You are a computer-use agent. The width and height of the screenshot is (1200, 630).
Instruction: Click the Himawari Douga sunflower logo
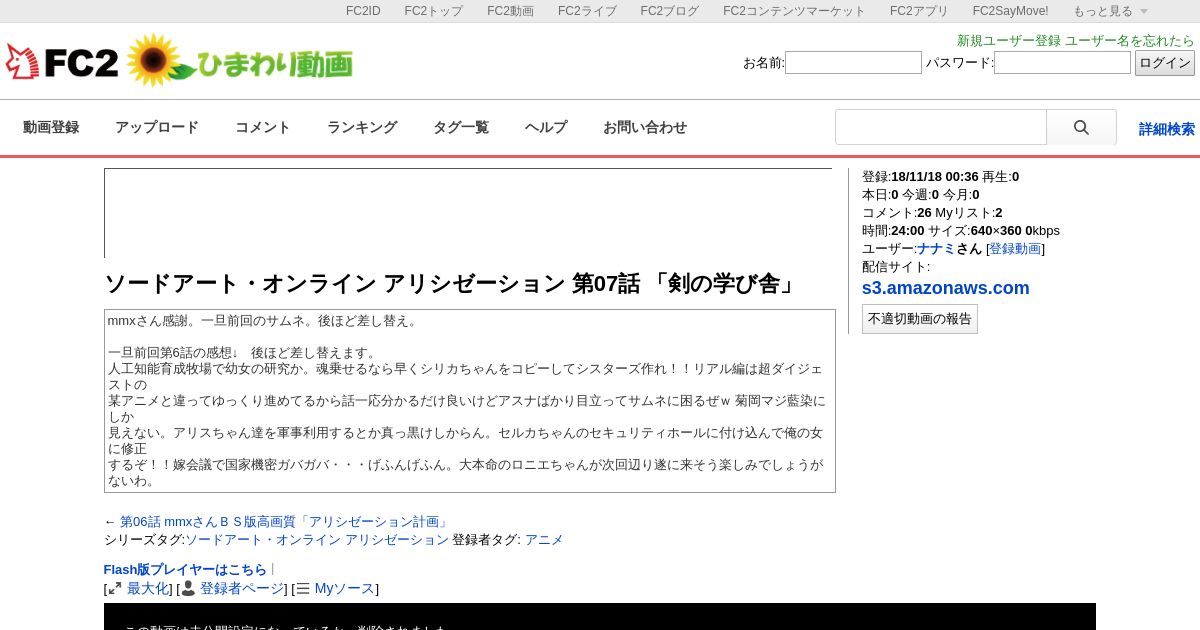click(x=240, y=62)
